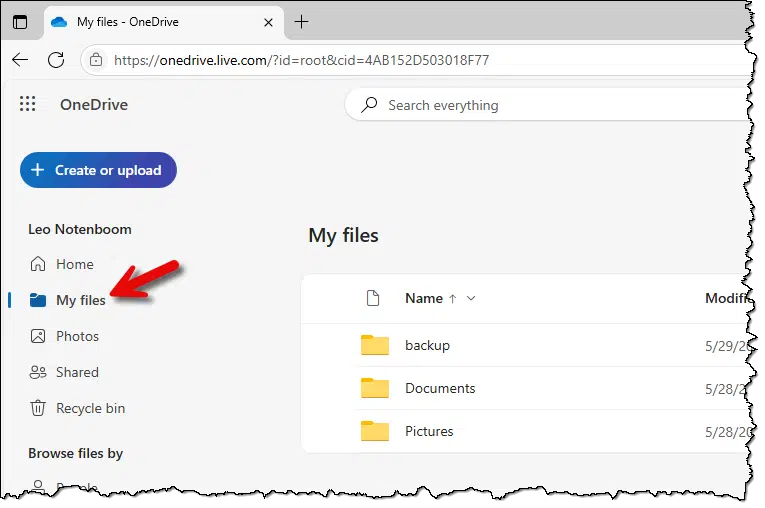Click the Shared people icon
Image resolution: width=765 pixels, height=508 pixels.
pos(38,372)
